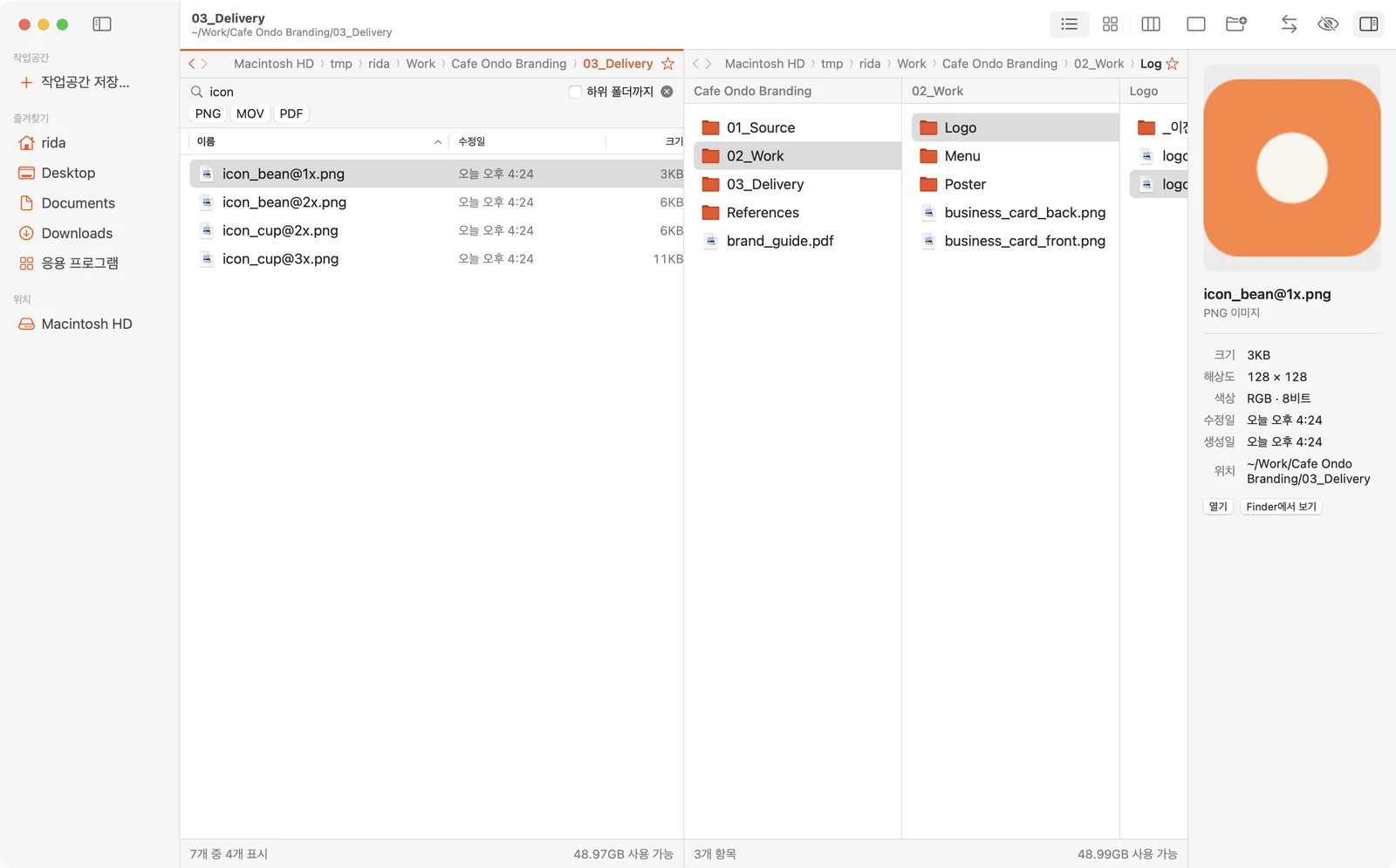This screenshot has height=868, width=1396.
Task: Switch to column view layout
Action: pos(1151,24)
